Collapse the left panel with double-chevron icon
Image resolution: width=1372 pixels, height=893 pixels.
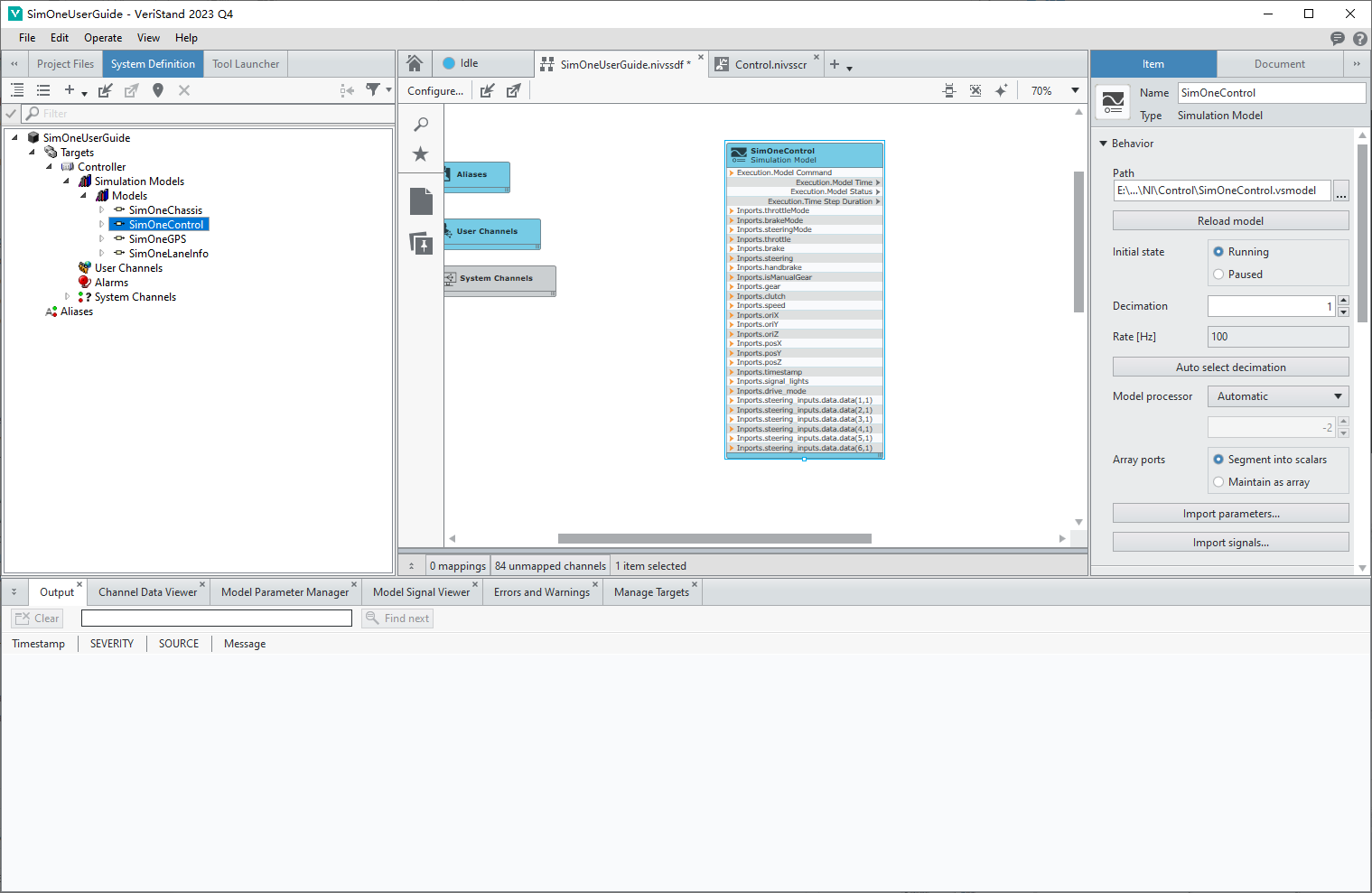(x=14, y=64)
